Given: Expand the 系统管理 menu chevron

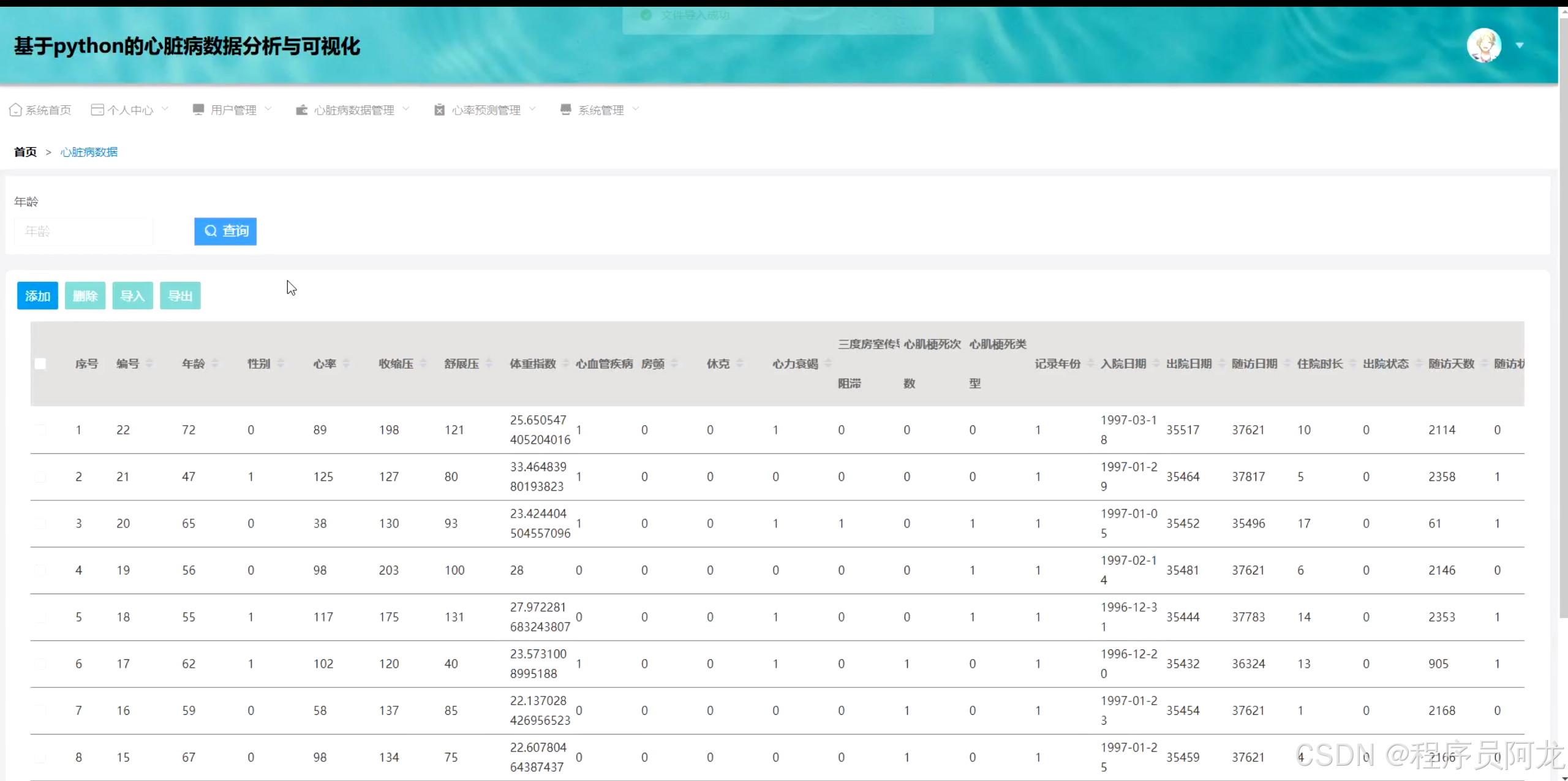Looking at the screenshot, I should point(635,109).
